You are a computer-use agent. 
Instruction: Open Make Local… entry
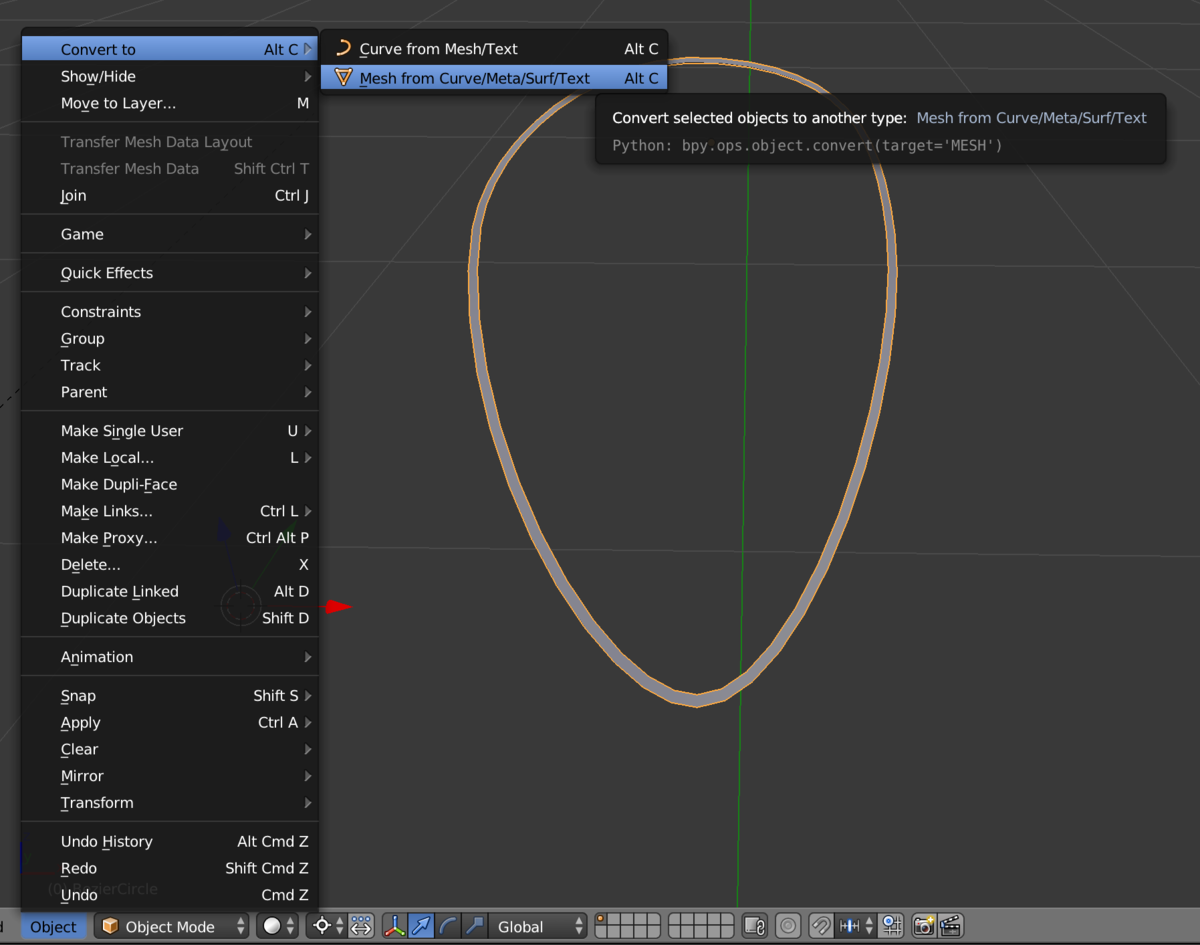(170, 458)
